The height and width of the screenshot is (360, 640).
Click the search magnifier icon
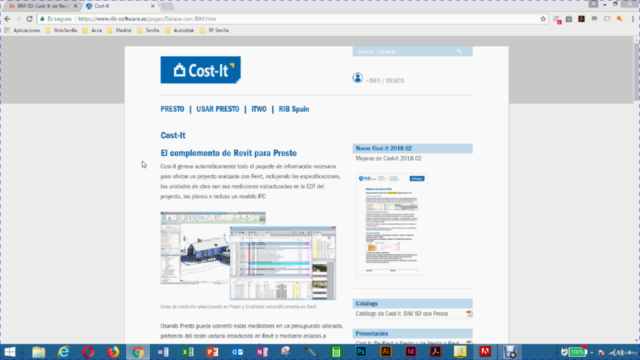pyautogui.click(x=459, y=51)
